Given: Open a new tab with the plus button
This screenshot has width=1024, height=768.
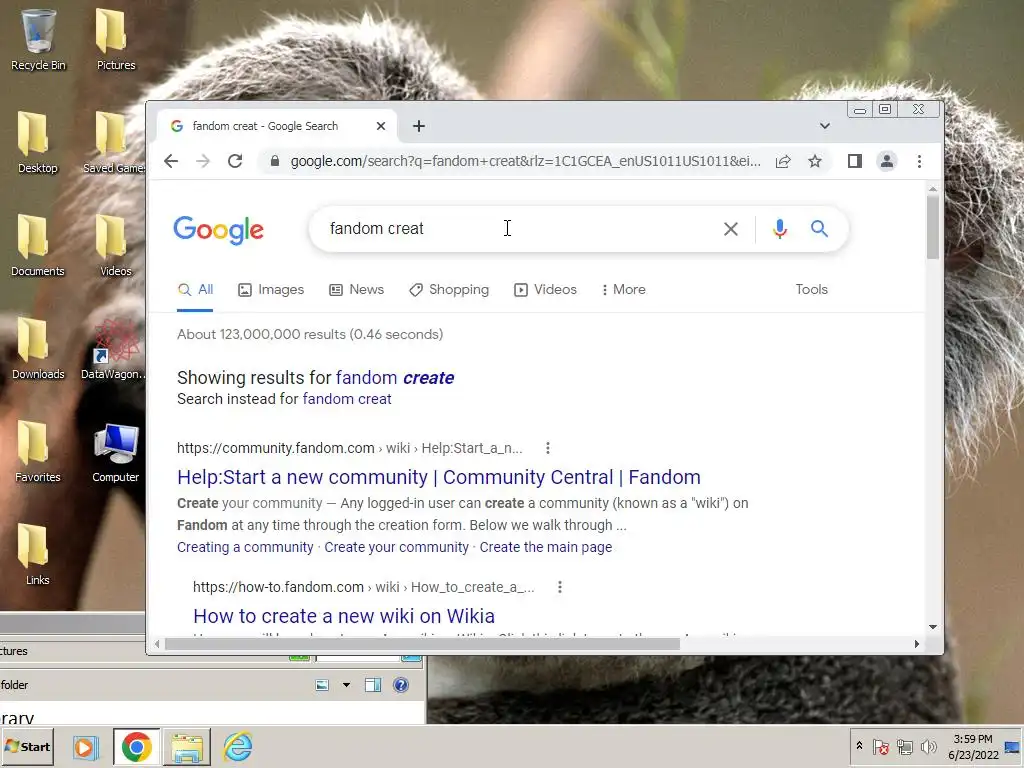Looking at the screenshot, I should pos(419,126).
